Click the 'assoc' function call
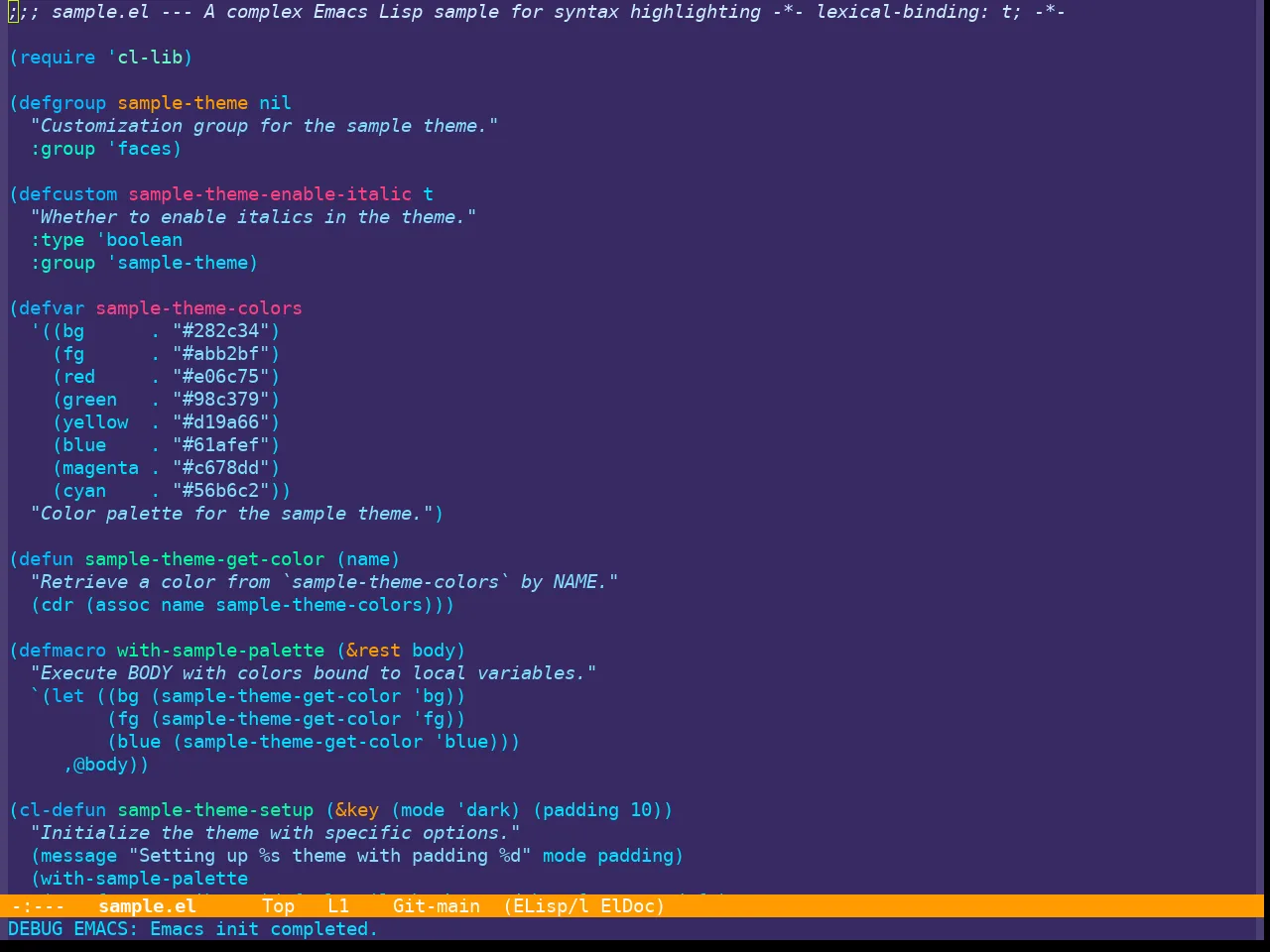The width and height of the screenshot is (1270, 952). click(123, 605)
